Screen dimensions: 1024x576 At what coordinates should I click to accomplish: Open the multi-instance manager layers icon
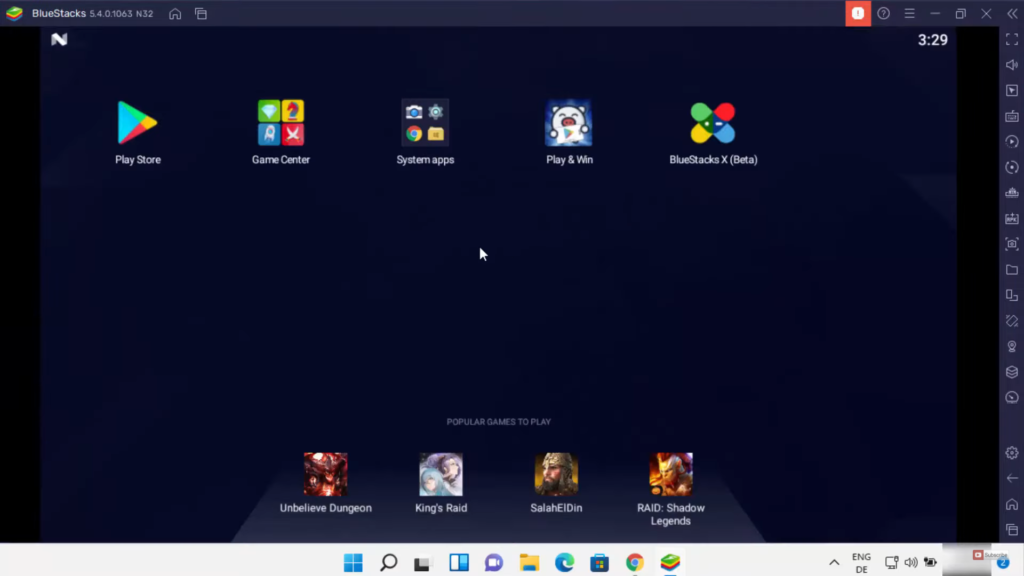1011,372
